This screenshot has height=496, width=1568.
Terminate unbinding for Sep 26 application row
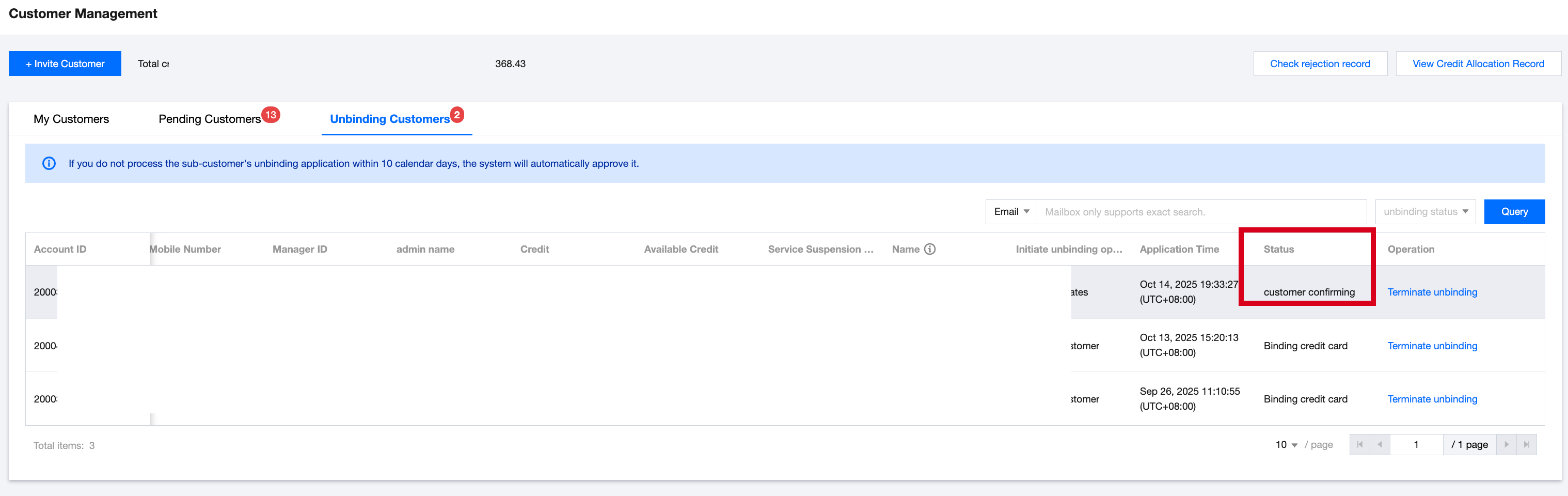click(1432, 399)
